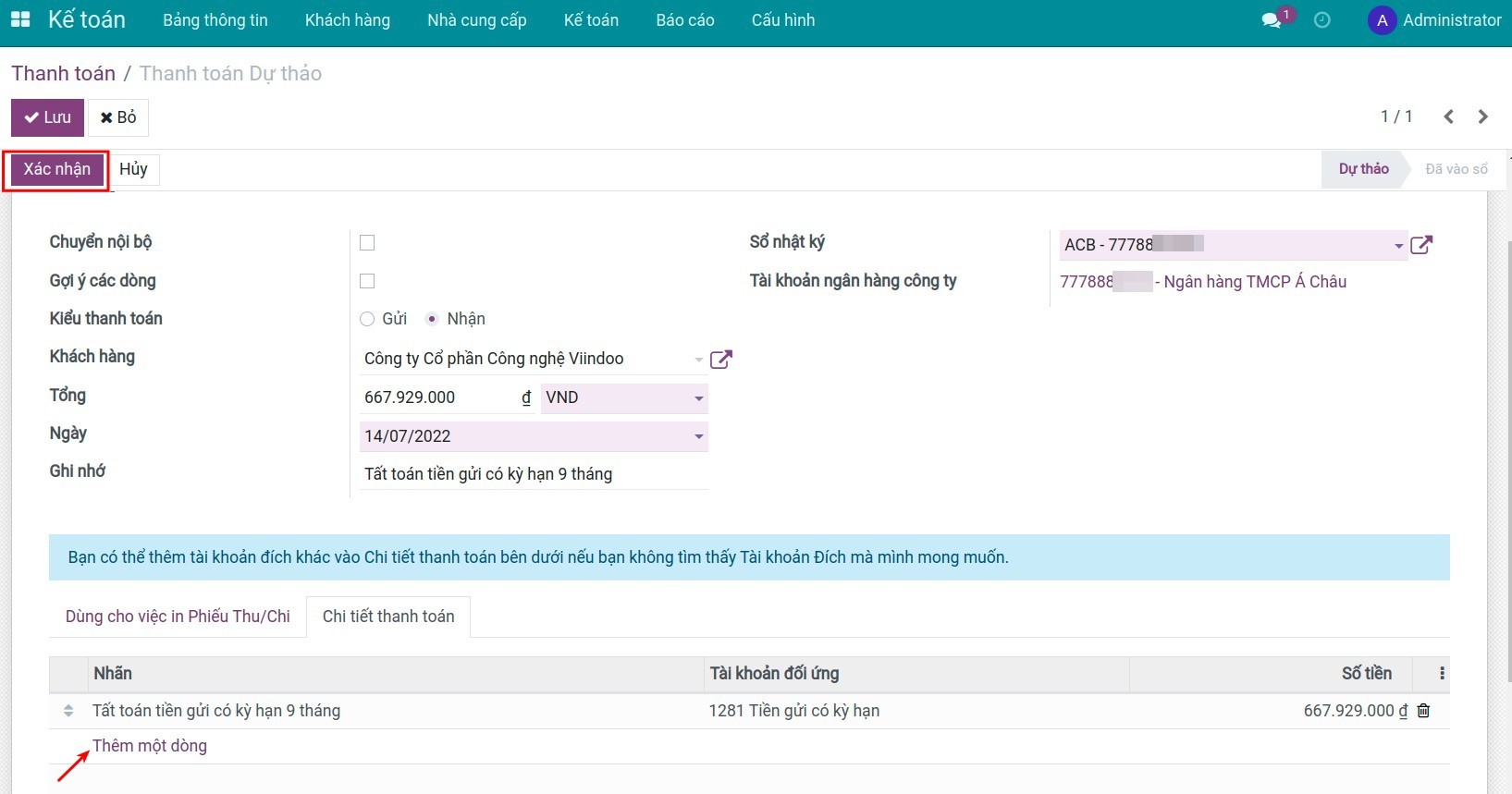Toggle the Chuyển nội bộ checkbox
The height and width of the screenshot is (794, 1512).
click(367, 243)
